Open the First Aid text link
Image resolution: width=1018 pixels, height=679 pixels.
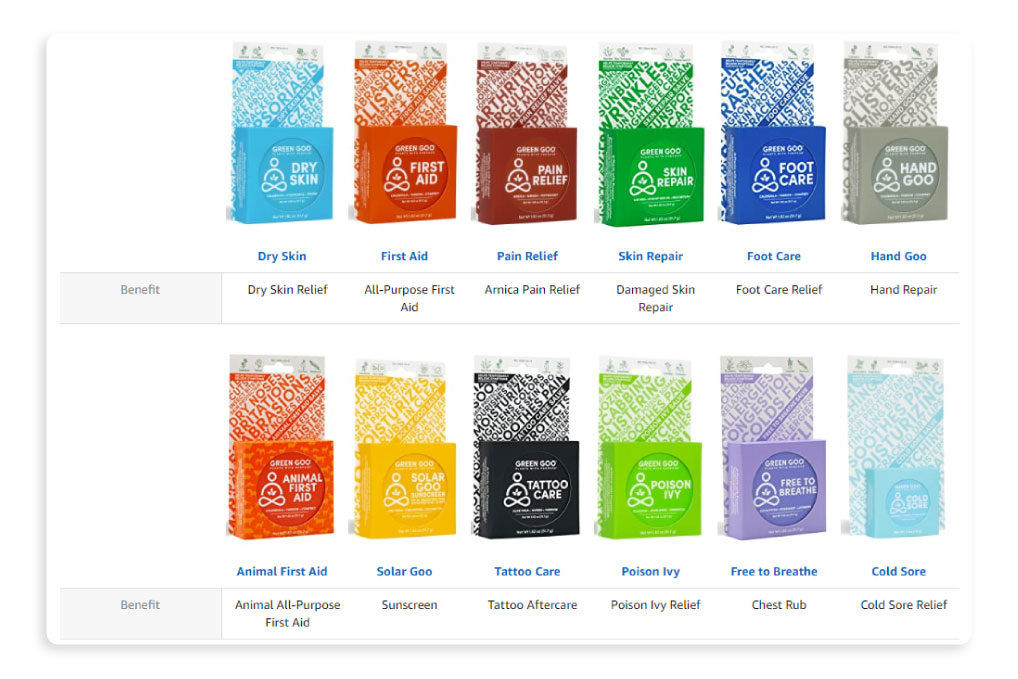[404, 256]
